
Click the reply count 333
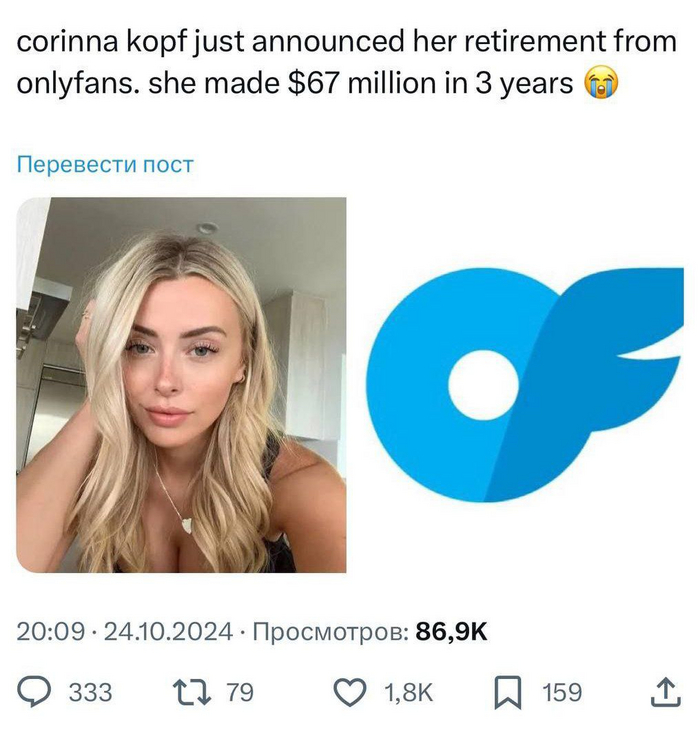tap(91, 692)
